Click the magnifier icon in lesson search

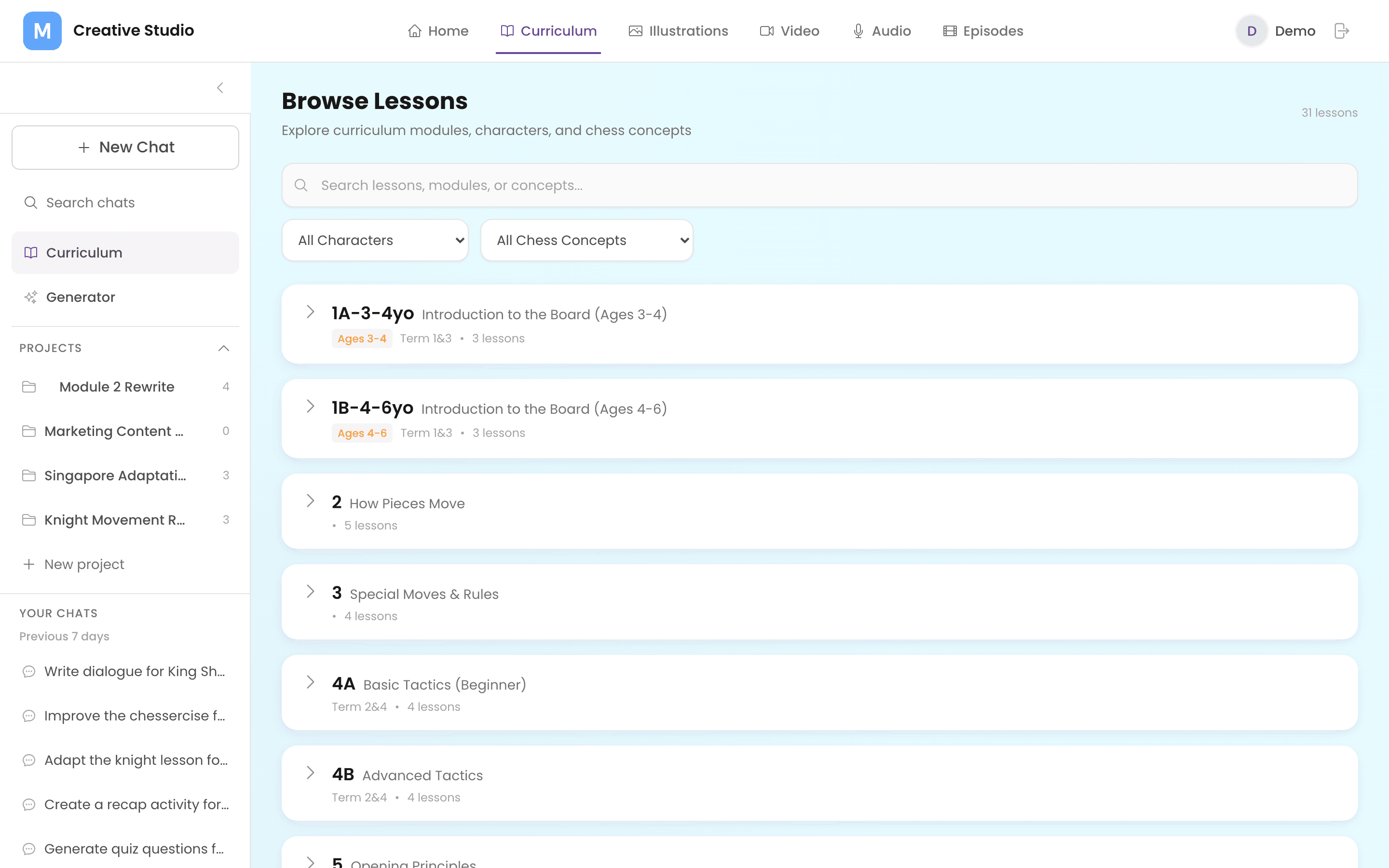(x=301, y=186)
